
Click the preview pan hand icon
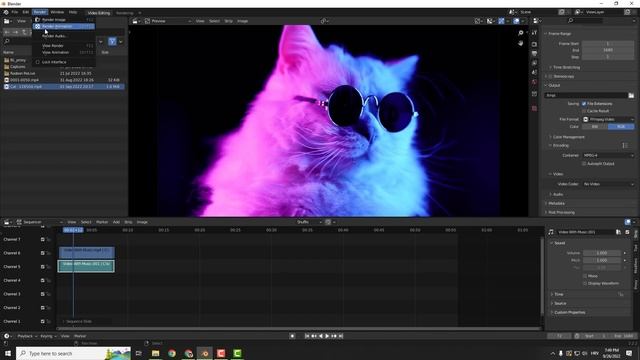point(521,43)
